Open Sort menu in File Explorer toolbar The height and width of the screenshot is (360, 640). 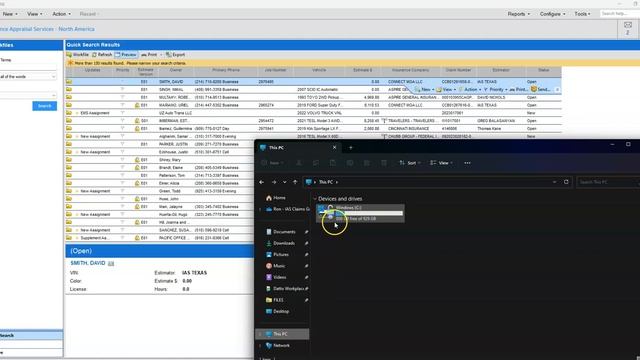point(410,163)
